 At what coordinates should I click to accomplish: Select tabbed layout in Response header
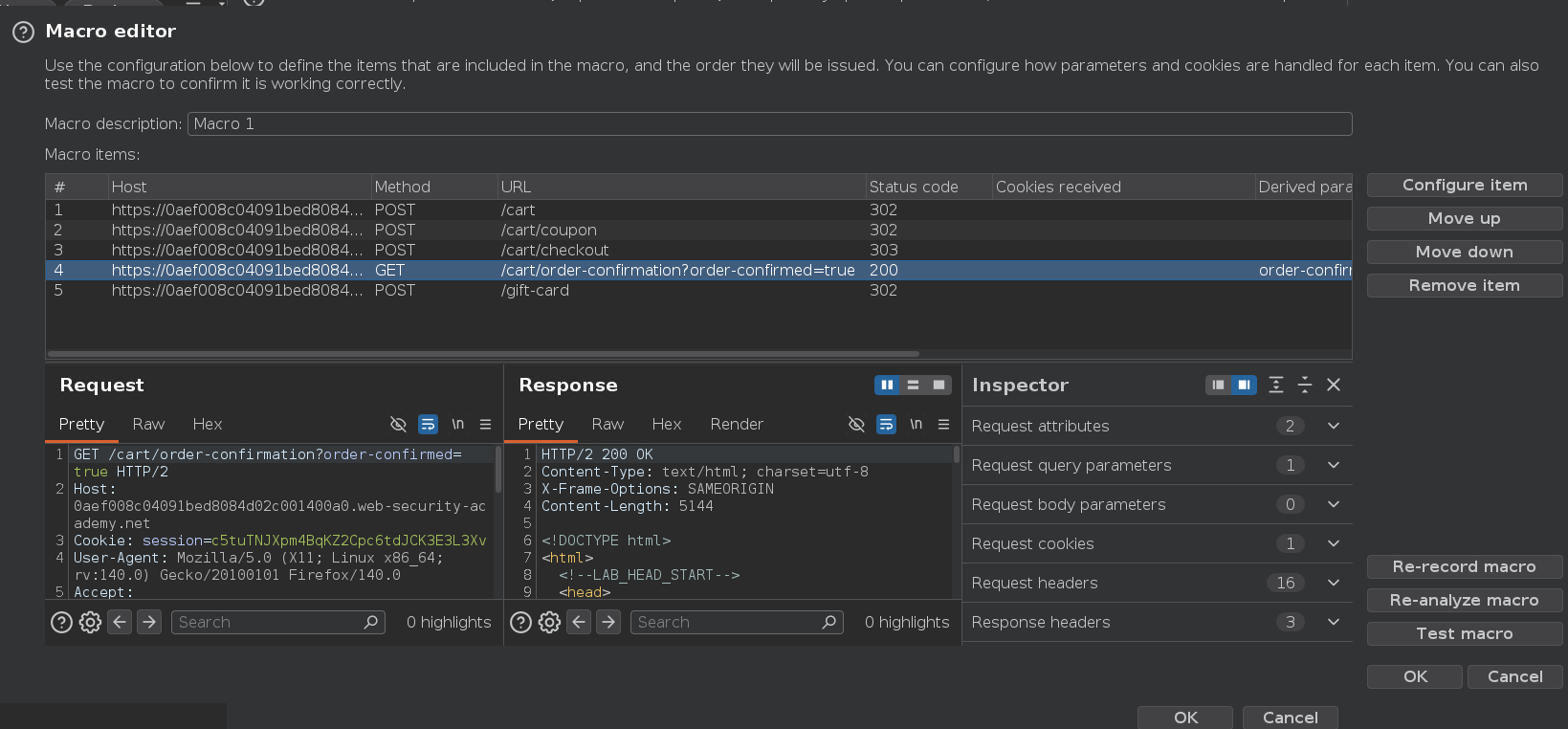(x=939, y=385)
